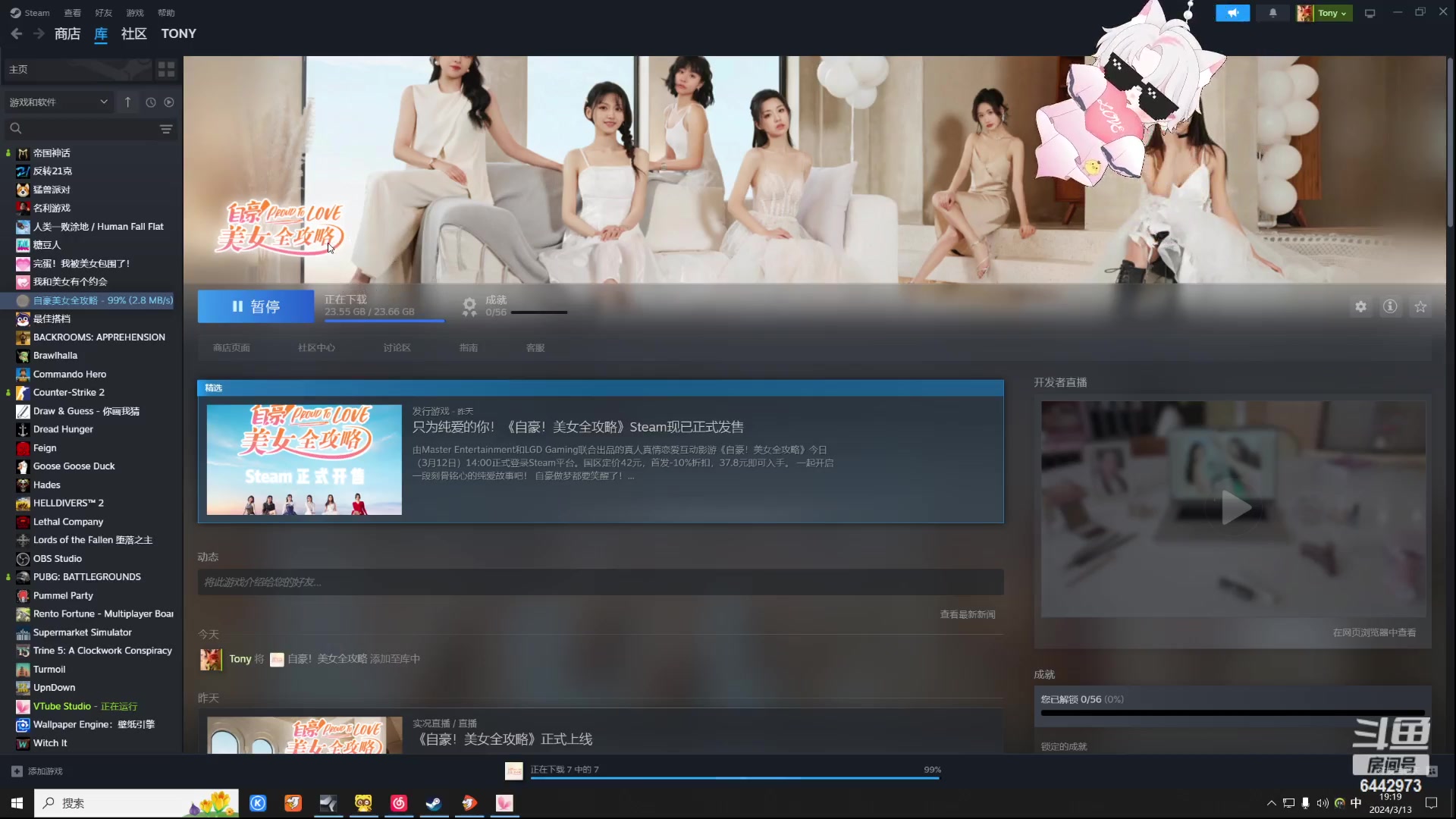Open the 游戏 menu
Screen dimensions: 1456x819
tap(135, 13)
